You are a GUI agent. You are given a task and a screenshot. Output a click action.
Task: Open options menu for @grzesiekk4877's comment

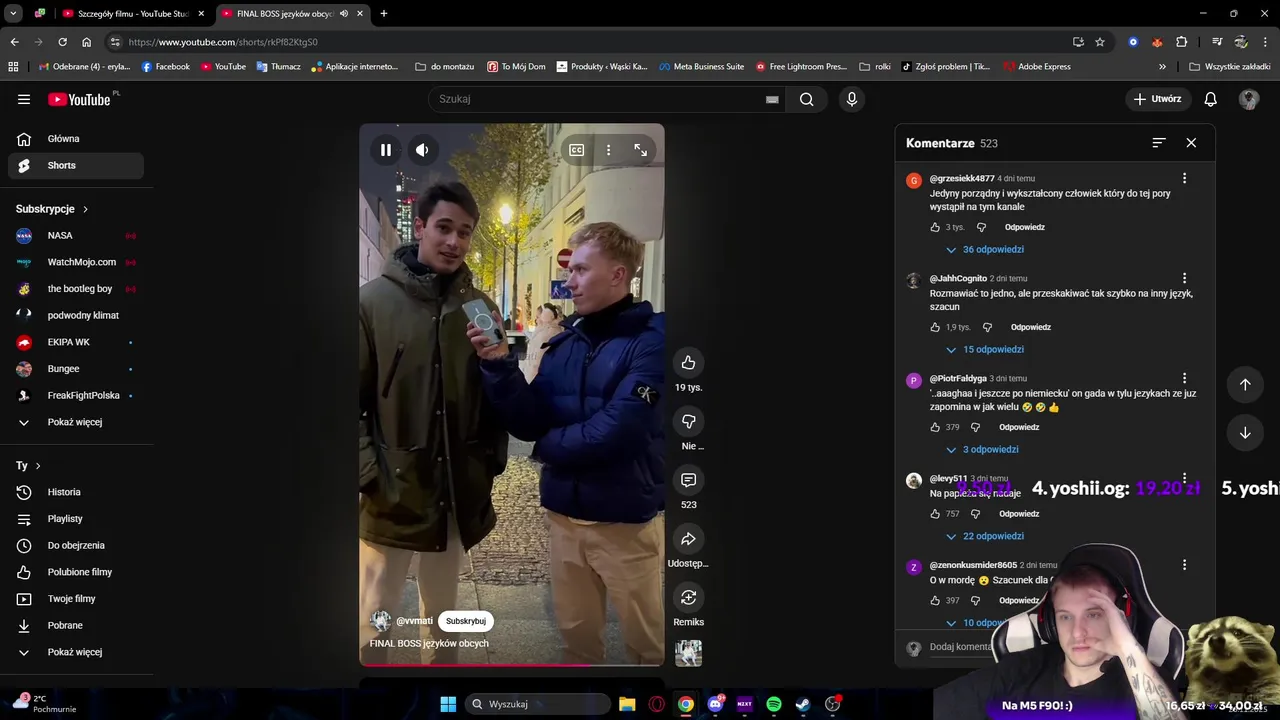pos(1184,178)
